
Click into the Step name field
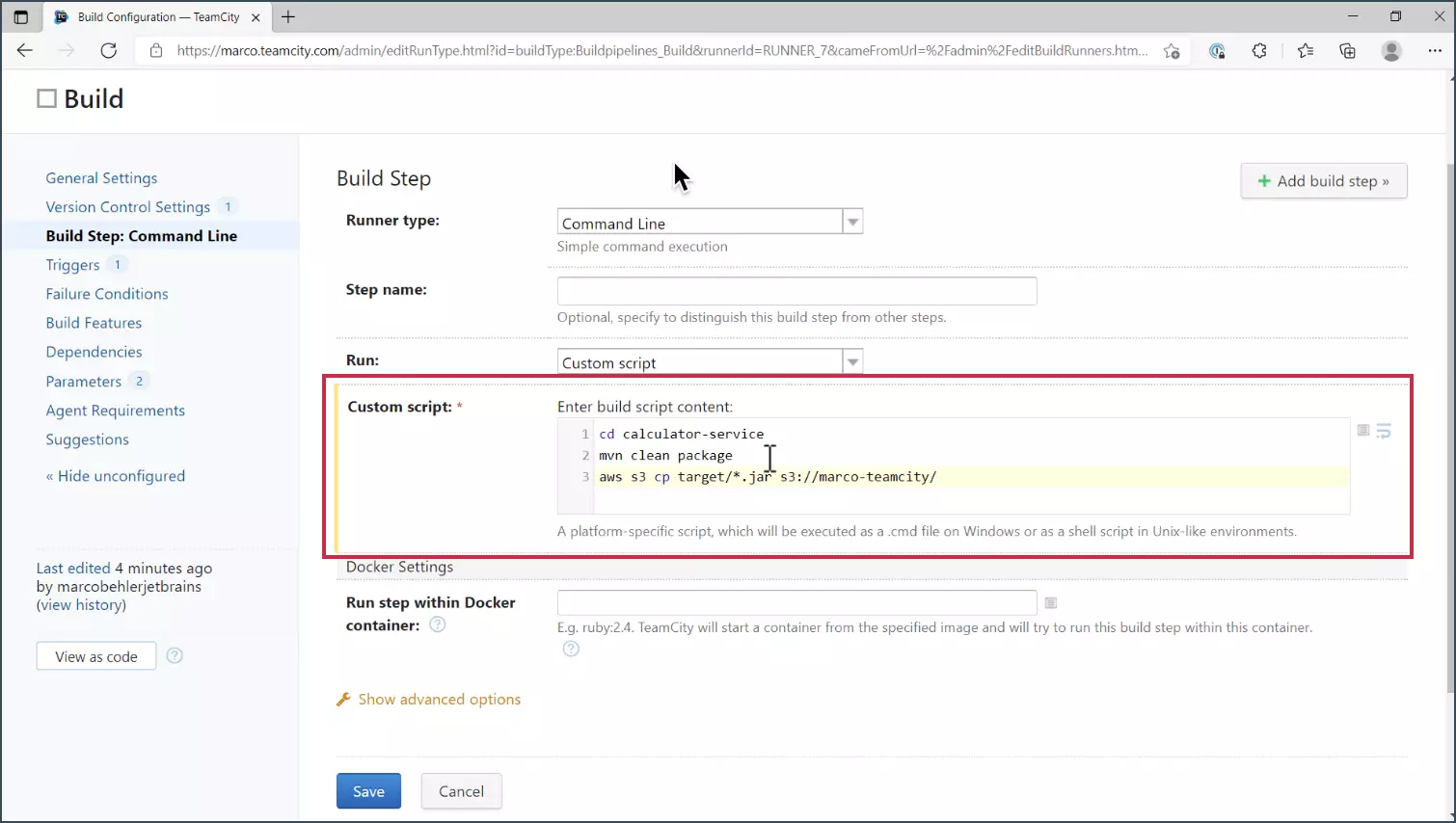[796, 291]
